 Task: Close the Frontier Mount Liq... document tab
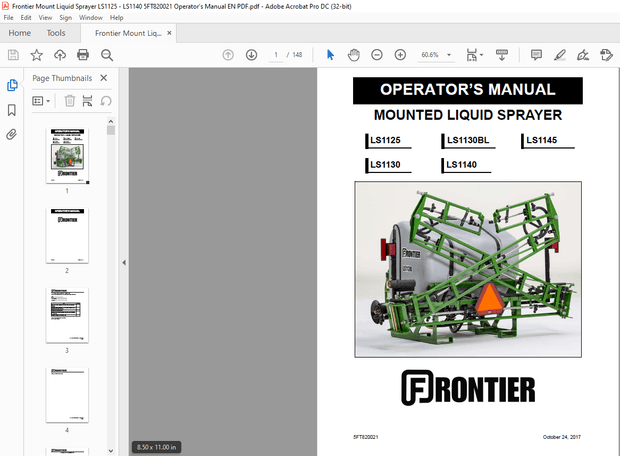pyautogui.click(x=169, y=33)
